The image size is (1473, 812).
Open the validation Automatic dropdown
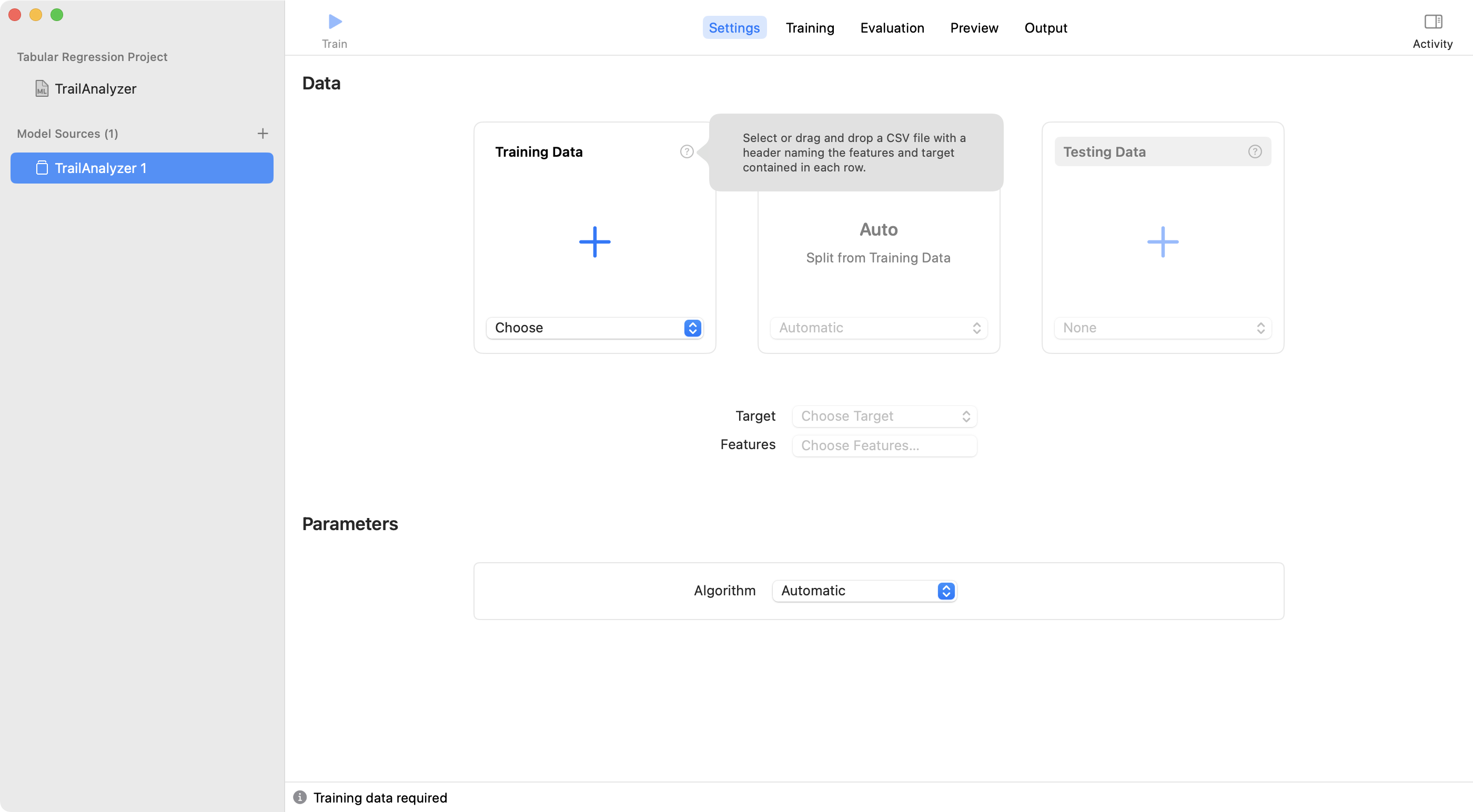877,328
